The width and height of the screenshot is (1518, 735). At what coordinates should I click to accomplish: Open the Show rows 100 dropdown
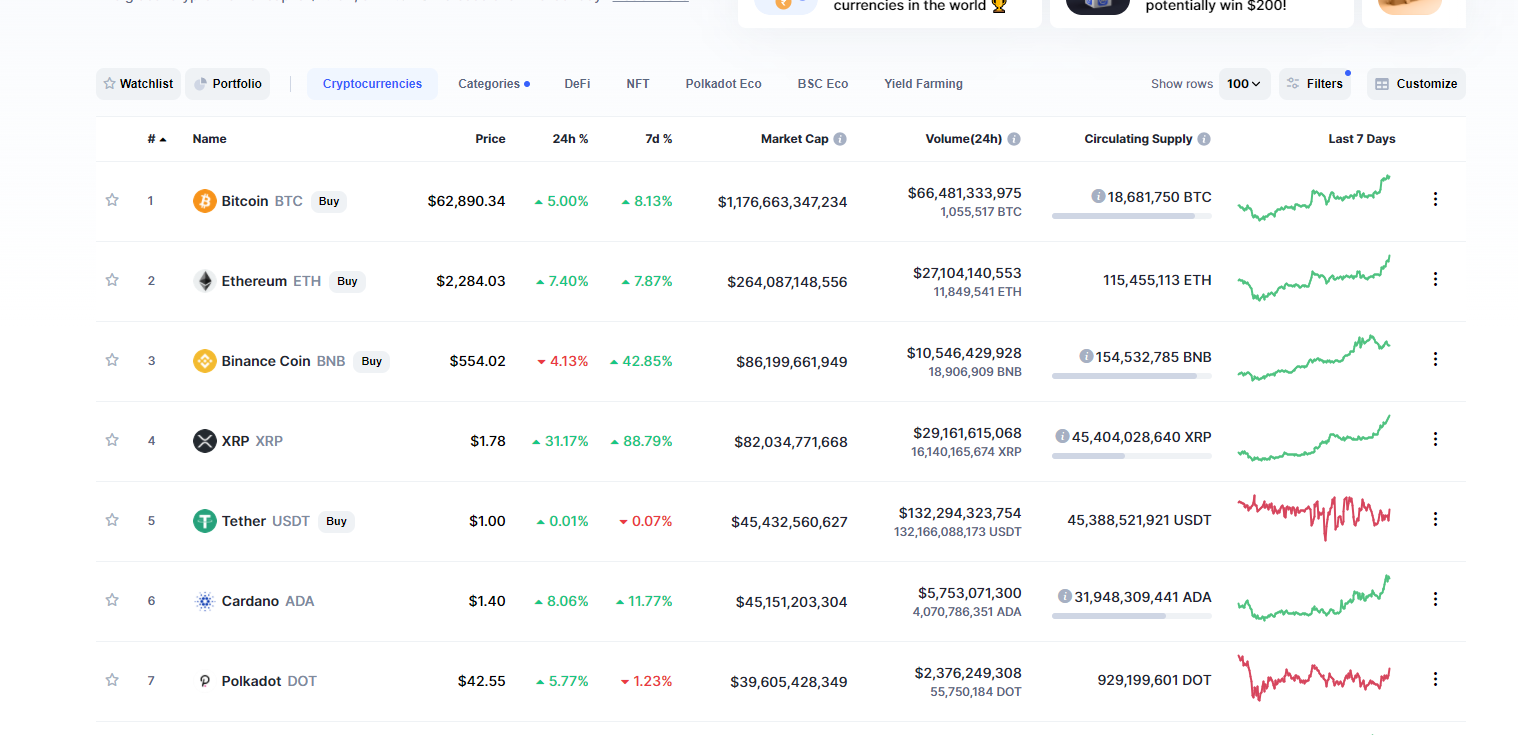pyautogui.click(x=1244, y=84)
